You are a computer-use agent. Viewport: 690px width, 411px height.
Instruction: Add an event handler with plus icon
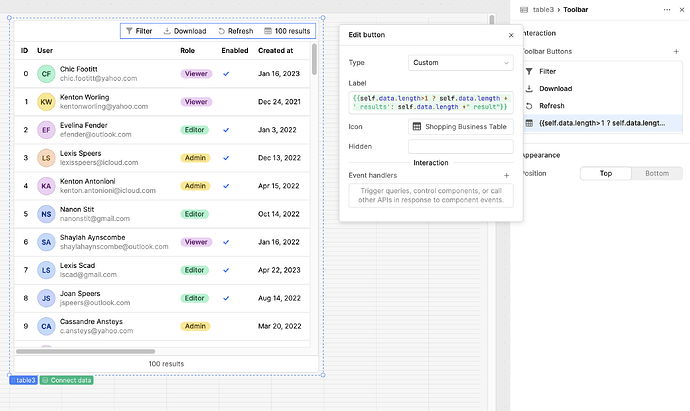[507, 175]
